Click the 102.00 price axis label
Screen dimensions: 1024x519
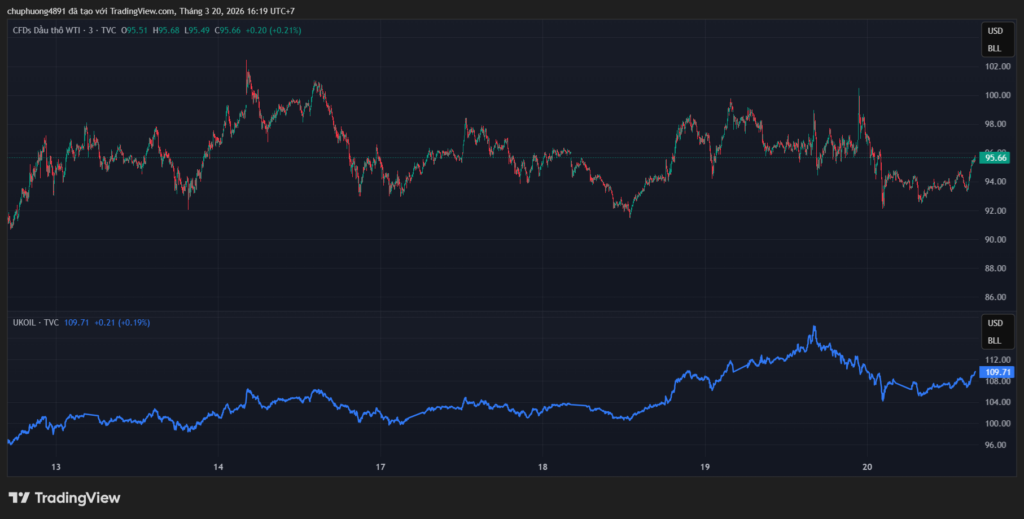996,67
